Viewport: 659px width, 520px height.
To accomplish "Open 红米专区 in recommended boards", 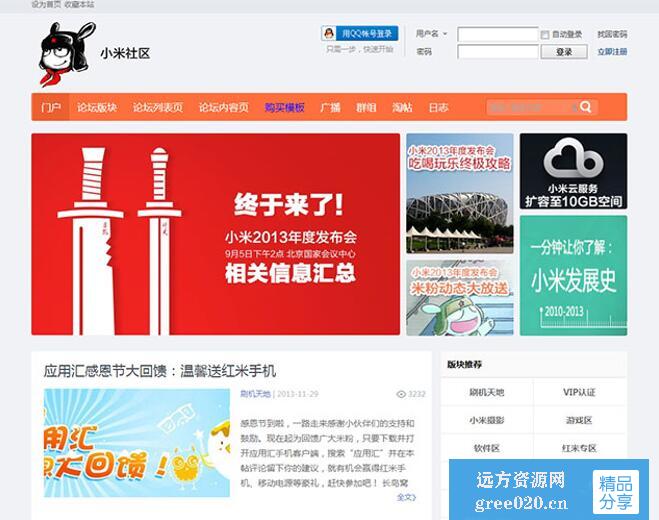I will pos(579,448).
